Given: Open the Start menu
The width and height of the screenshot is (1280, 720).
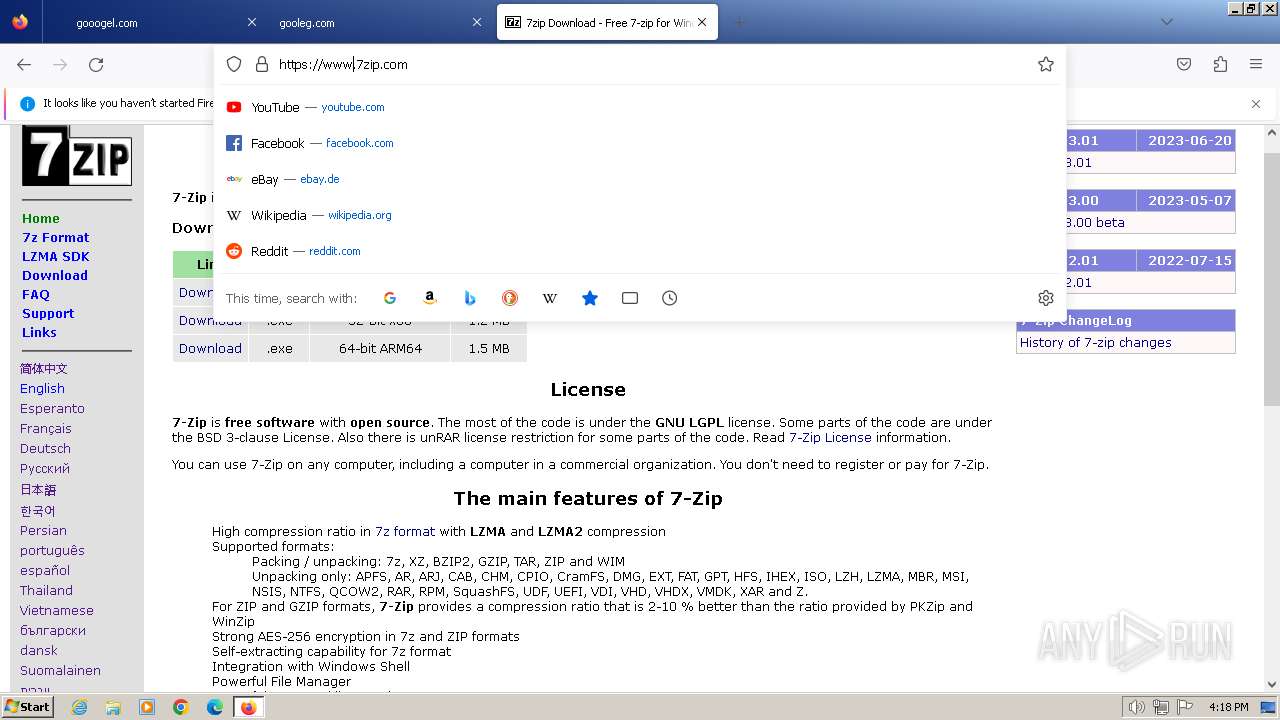Looking at the screenshot, I should [27, 707].
